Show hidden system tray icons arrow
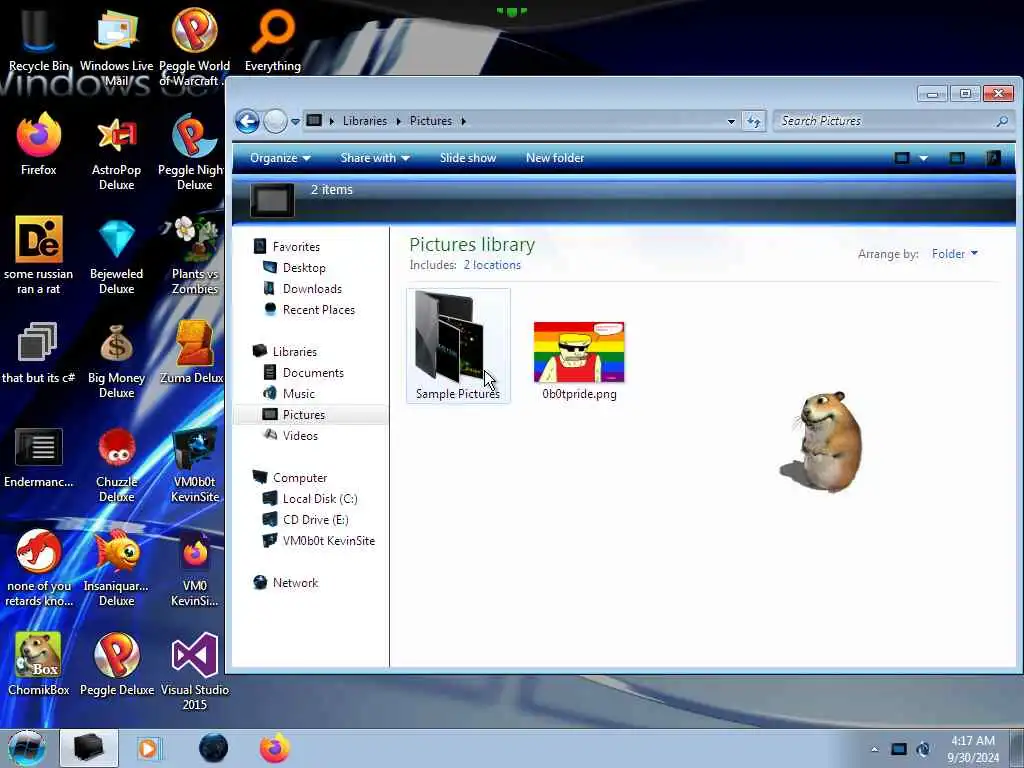The height and width of the screenshot is (768, 1024). pos(875,749)
